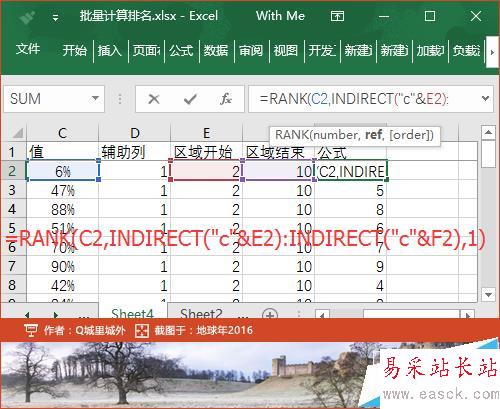Open the 开发 ribbon tab
This screenshot has height=409, width=500.
click(322, 50)
